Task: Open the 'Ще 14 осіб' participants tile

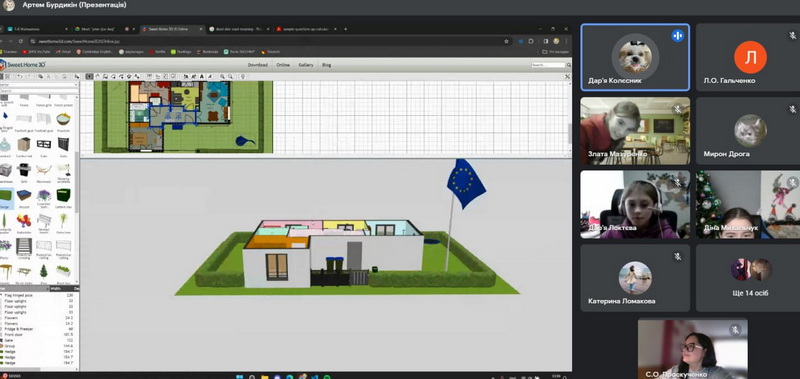Action: (x=749, y=278)
